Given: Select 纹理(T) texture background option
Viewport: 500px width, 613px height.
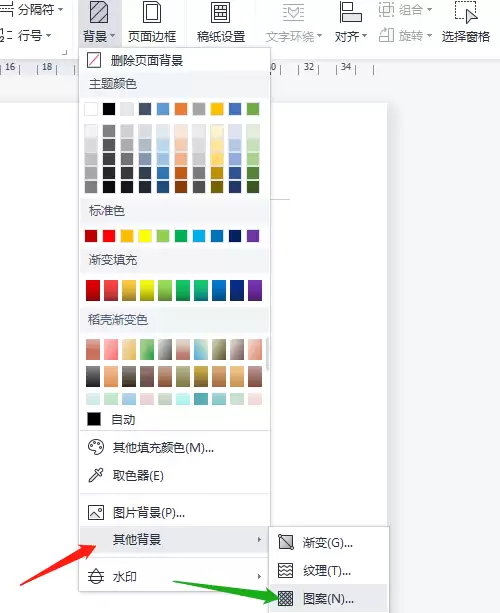Looking at the screenshot, I should (x=328, y=571).
